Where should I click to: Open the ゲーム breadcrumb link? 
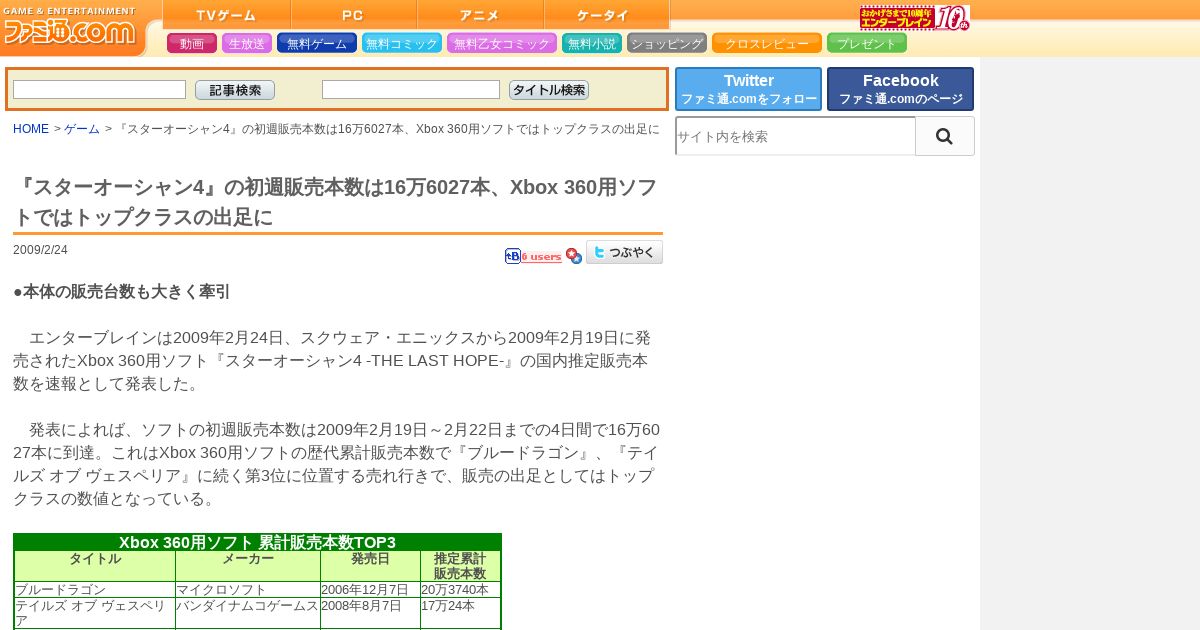tap(82, 129)
